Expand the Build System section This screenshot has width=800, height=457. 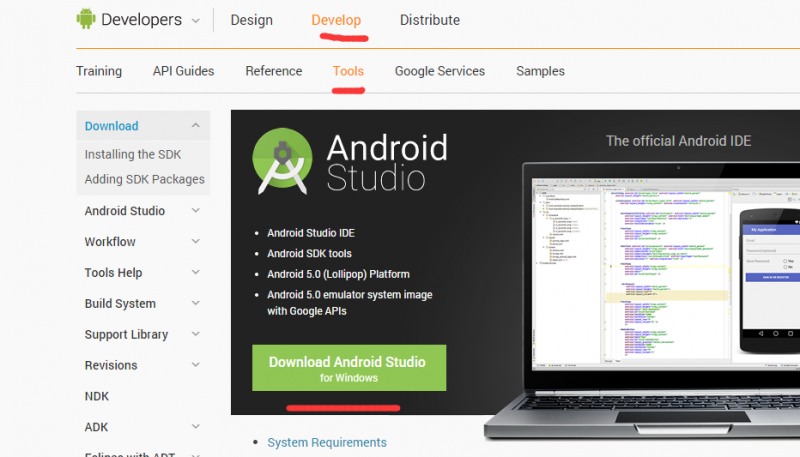196,304
